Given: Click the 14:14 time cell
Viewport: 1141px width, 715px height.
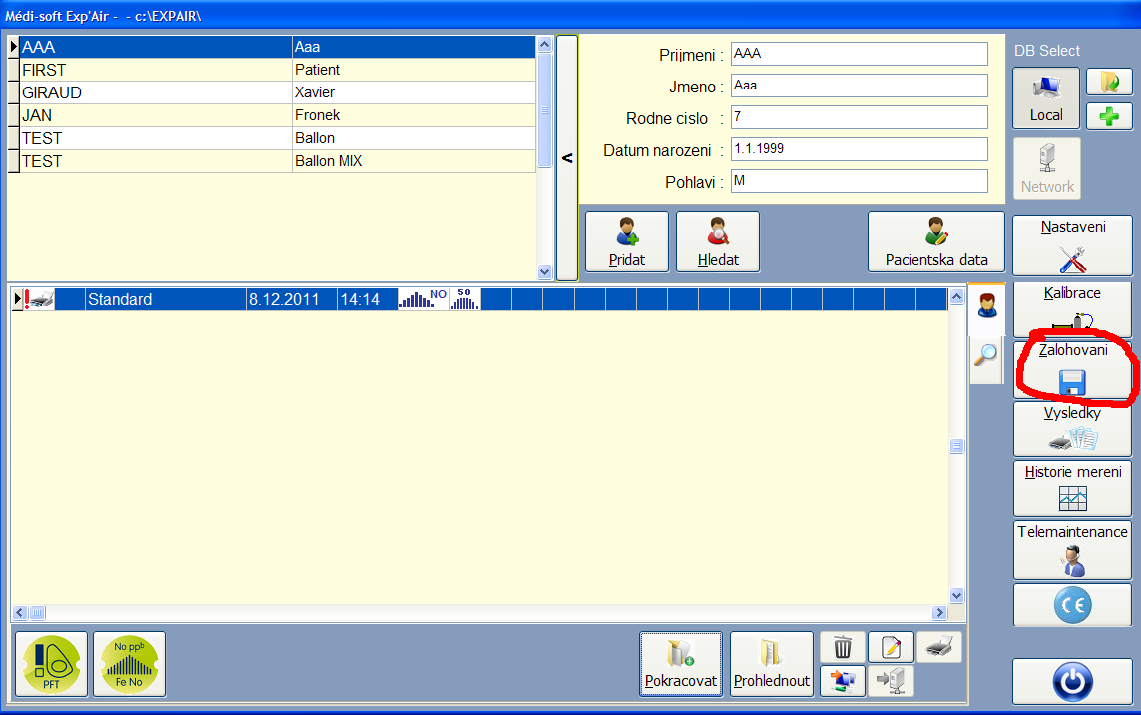Looking at the screenshot, I should pos(367,299).
